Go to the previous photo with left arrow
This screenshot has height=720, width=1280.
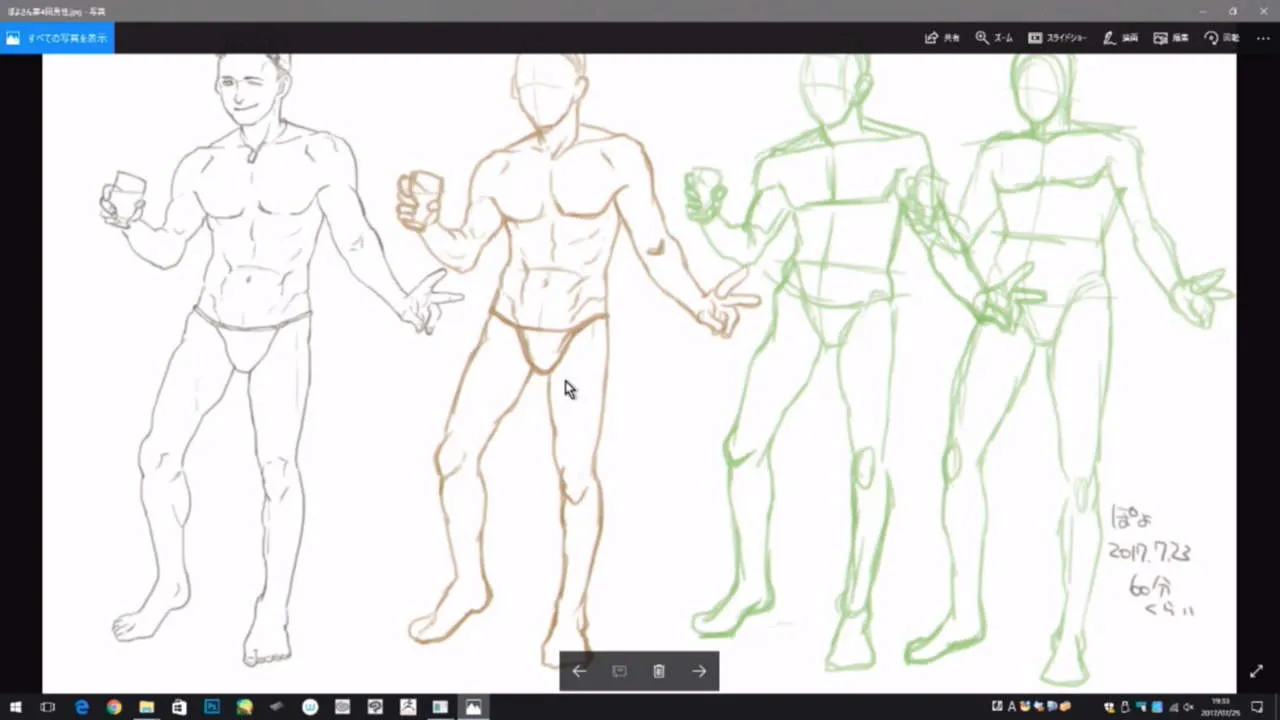tap(579, 671)
